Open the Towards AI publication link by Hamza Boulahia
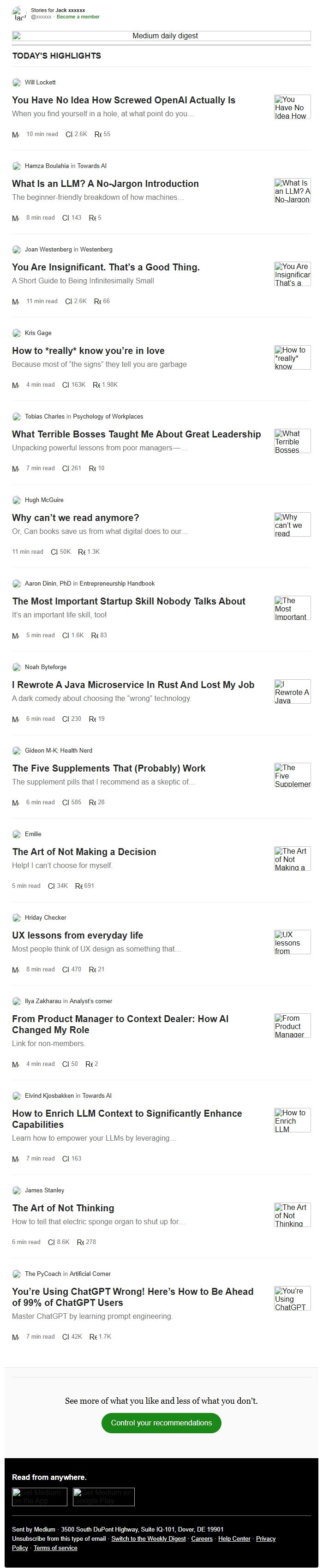The height and width of the screenshot is (1568, 323). click(x=92, y=166)
